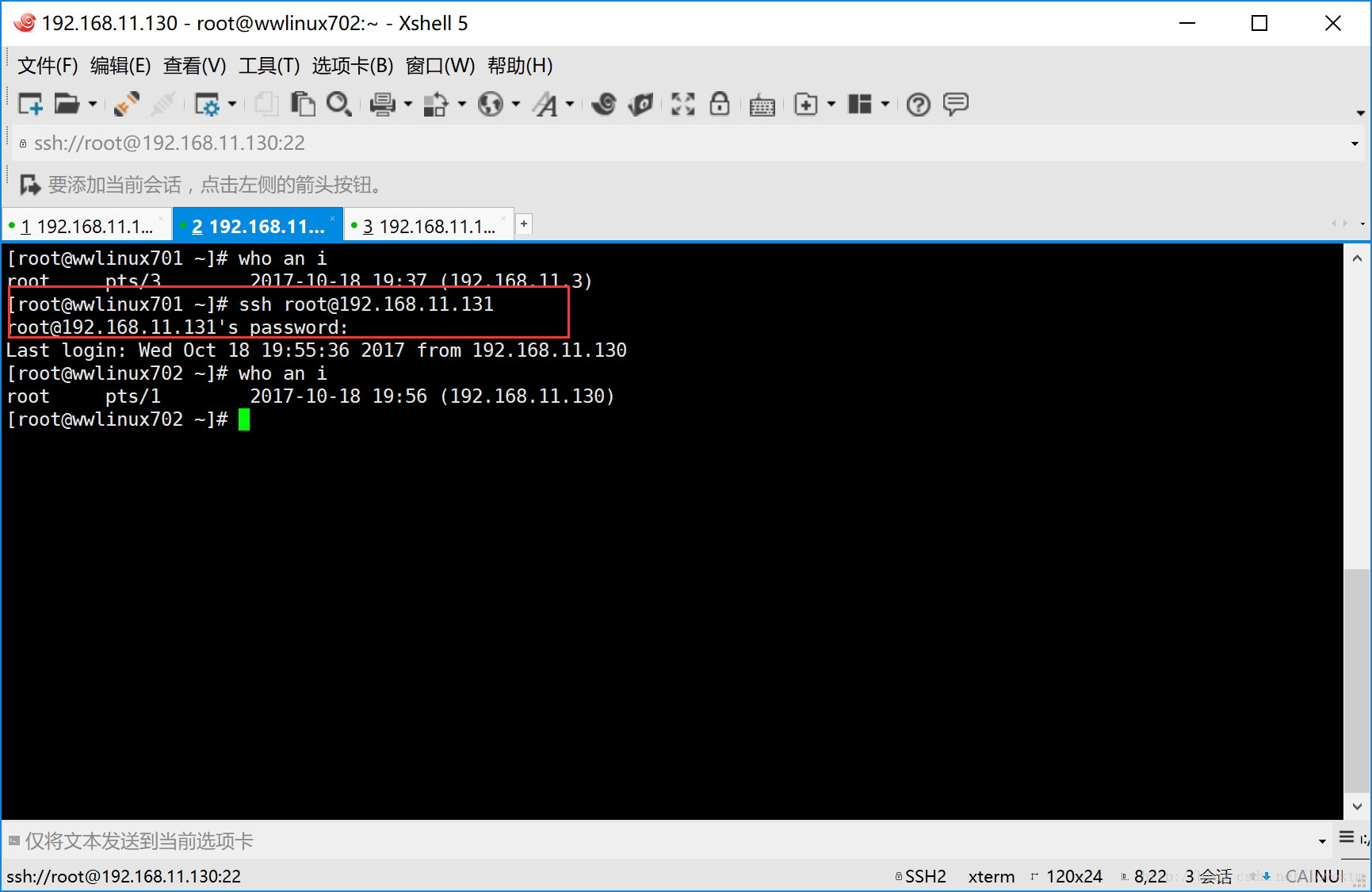Click the Help question mark icon
The height and width of the screenshot is (892, 1372).
pyautogui.click(x=919, y=104)
